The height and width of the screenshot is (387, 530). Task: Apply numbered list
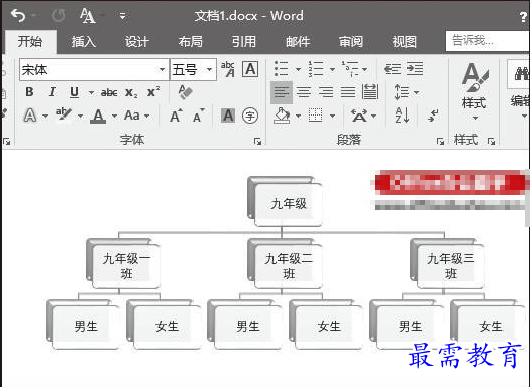coord(316,69)
